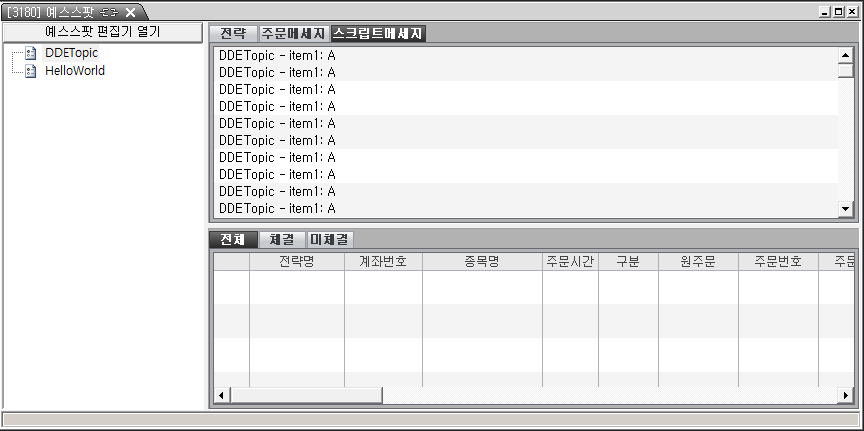
Task: Close the 예스스팟 window tab with X
Action: pyautogui.click(x=130, y=12)
